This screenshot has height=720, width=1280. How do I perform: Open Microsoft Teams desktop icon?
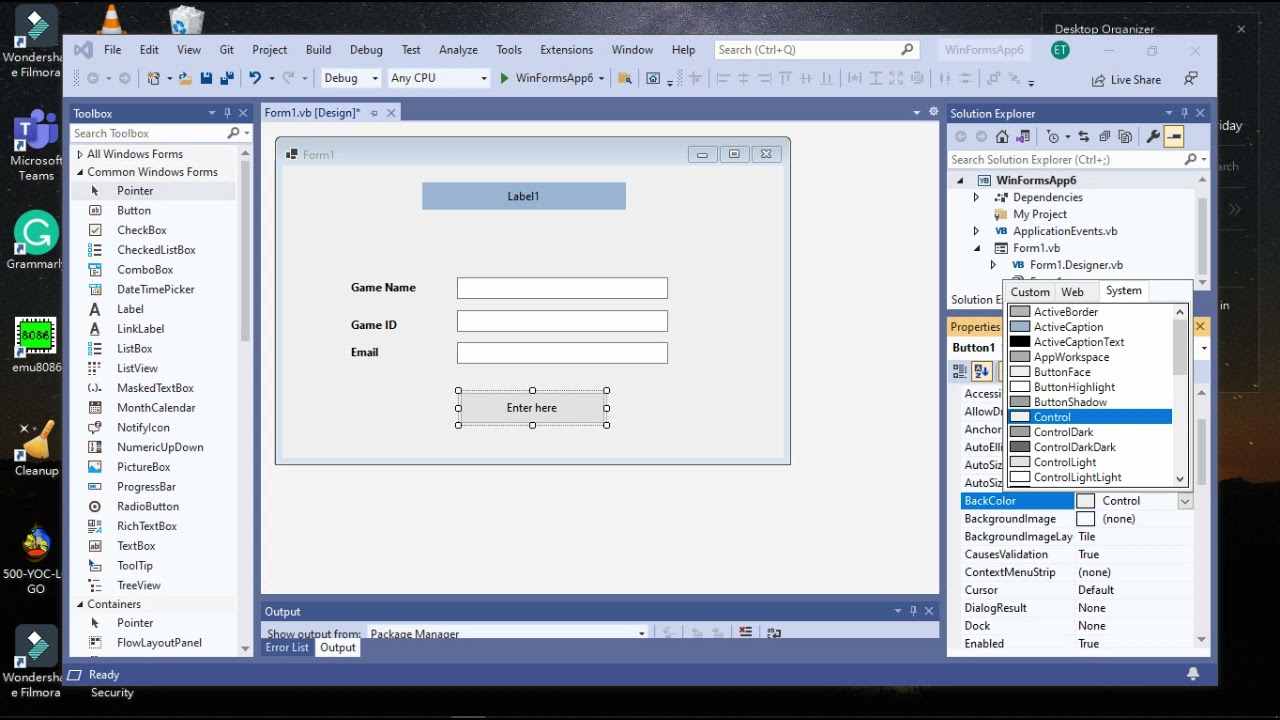(x=36, y=146)
